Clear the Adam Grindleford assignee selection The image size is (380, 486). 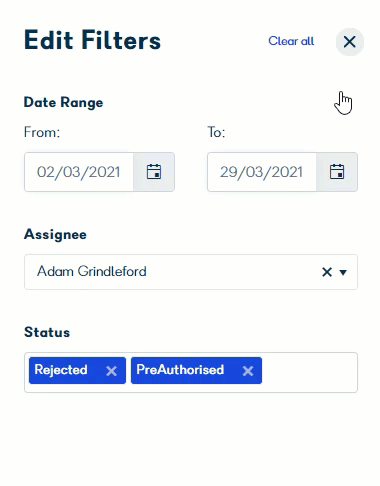click(x=327, y=272)
